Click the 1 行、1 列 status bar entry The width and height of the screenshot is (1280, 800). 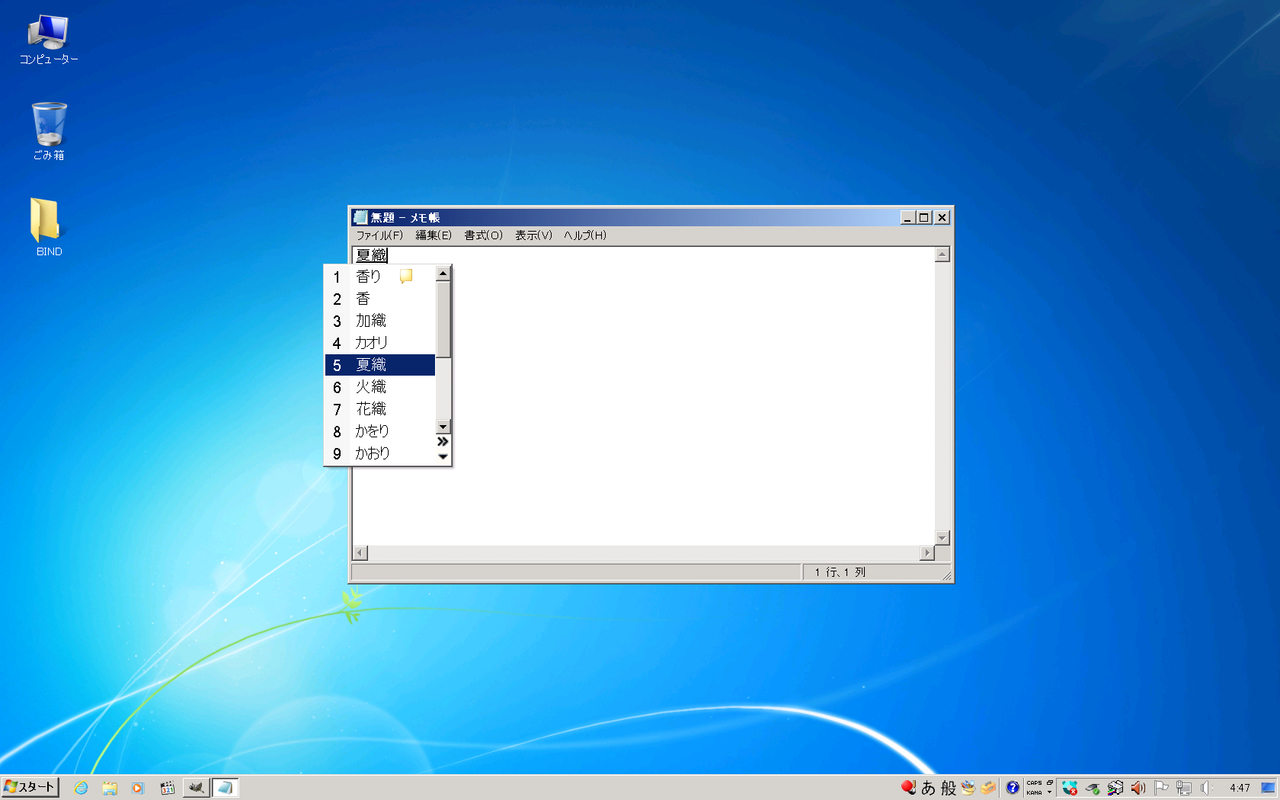tap(840, 572)
